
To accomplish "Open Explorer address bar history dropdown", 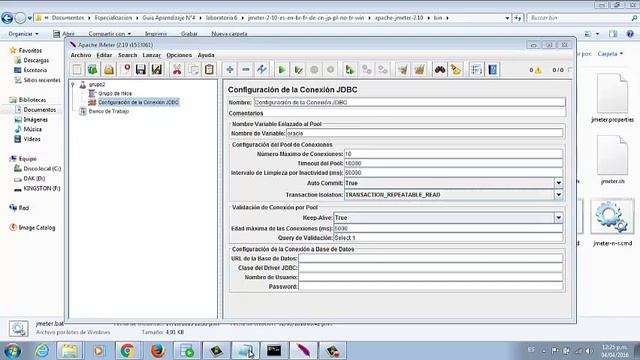I will pyautogui.click(x=507, y=18).
